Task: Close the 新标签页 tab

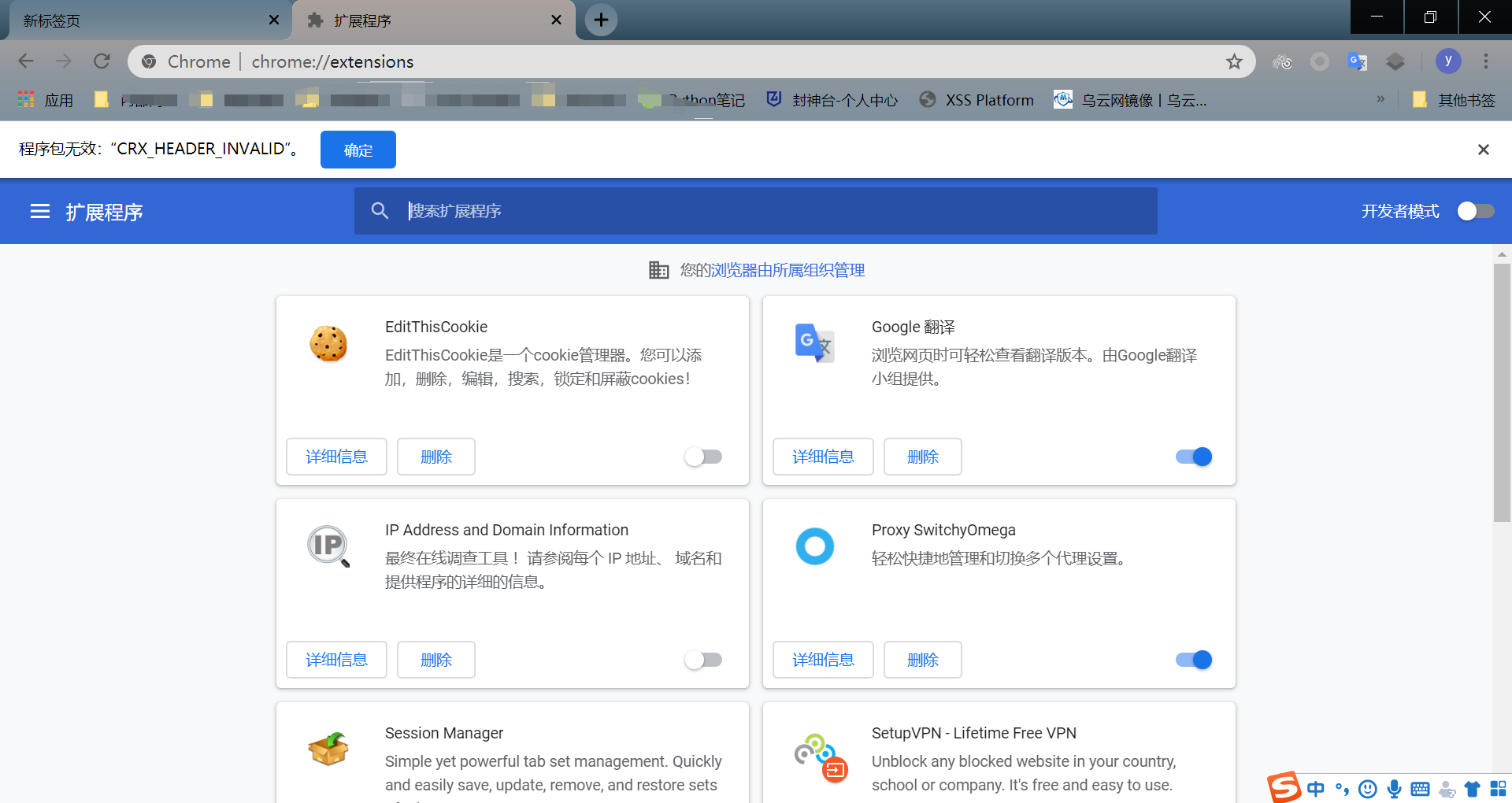Action: (x=274, y=20)
